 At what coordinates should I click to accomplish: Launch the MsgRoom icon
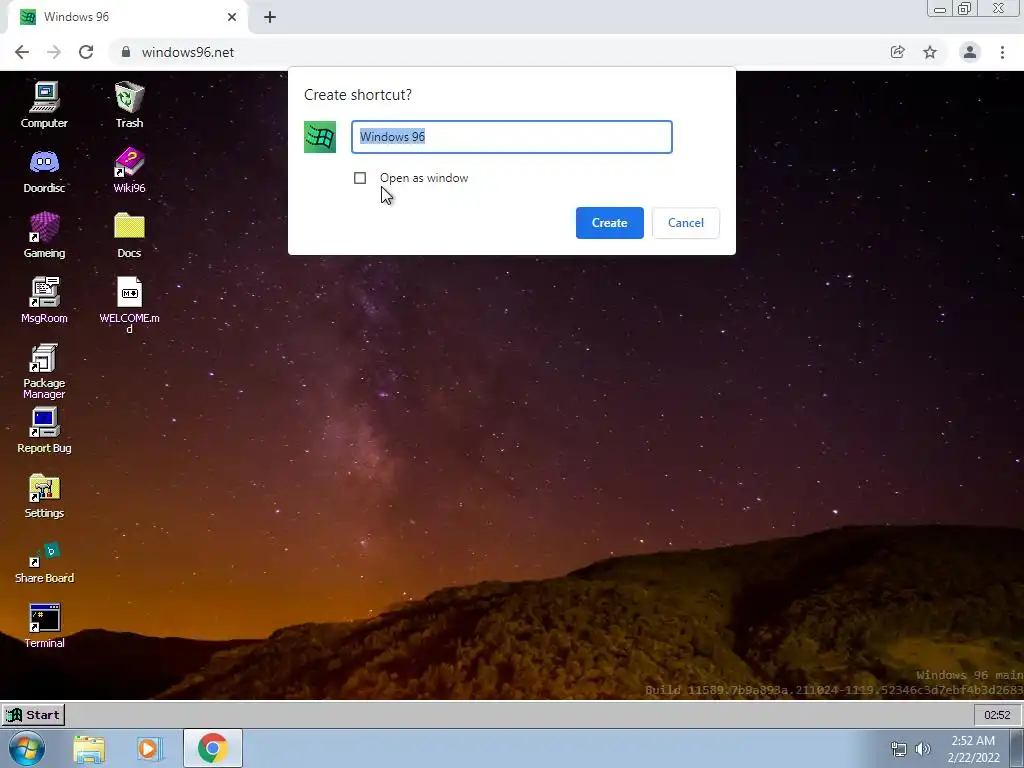click(44, 300)
